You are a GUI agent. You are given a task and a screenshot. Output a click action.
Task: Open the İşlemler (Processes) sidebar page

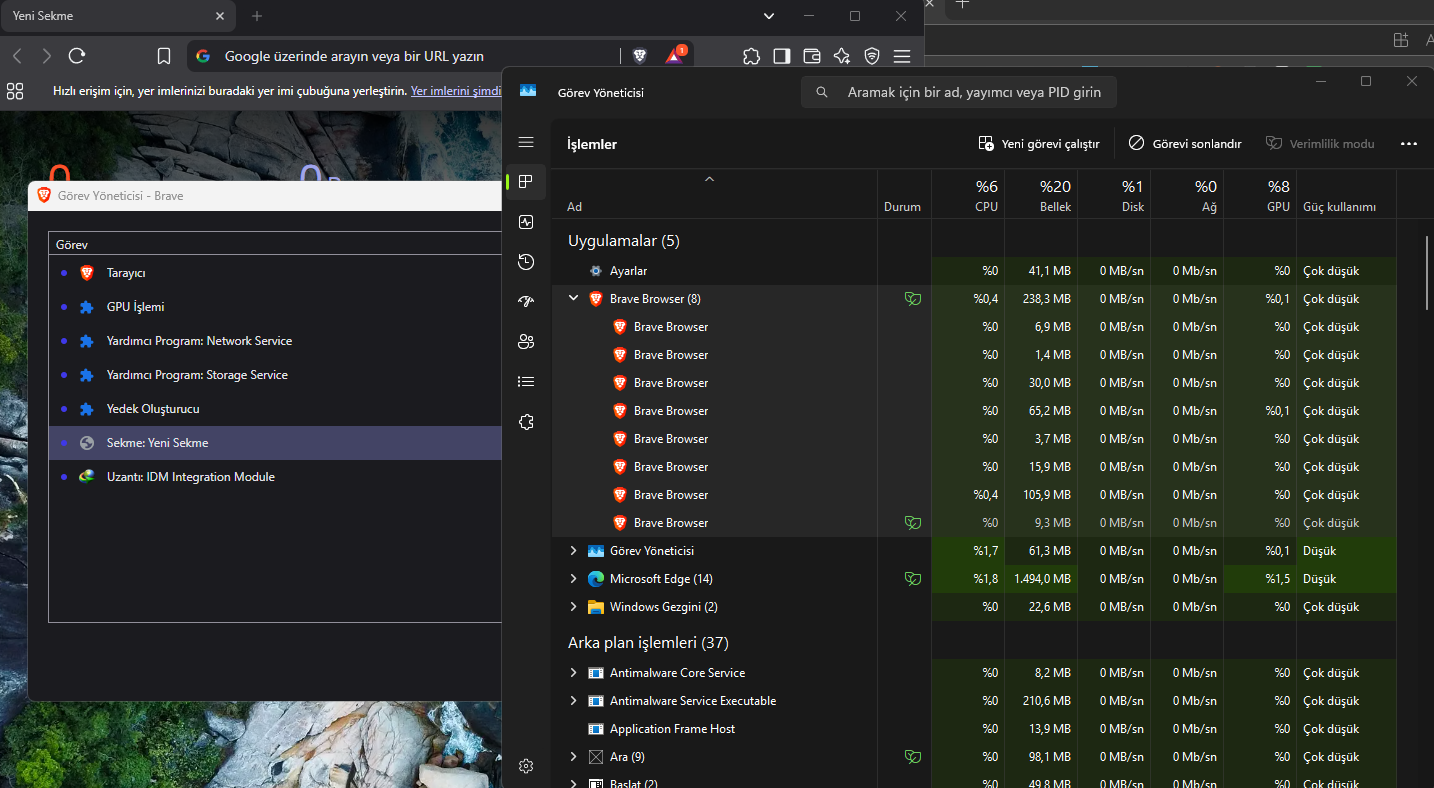click(x=526, y=182)
